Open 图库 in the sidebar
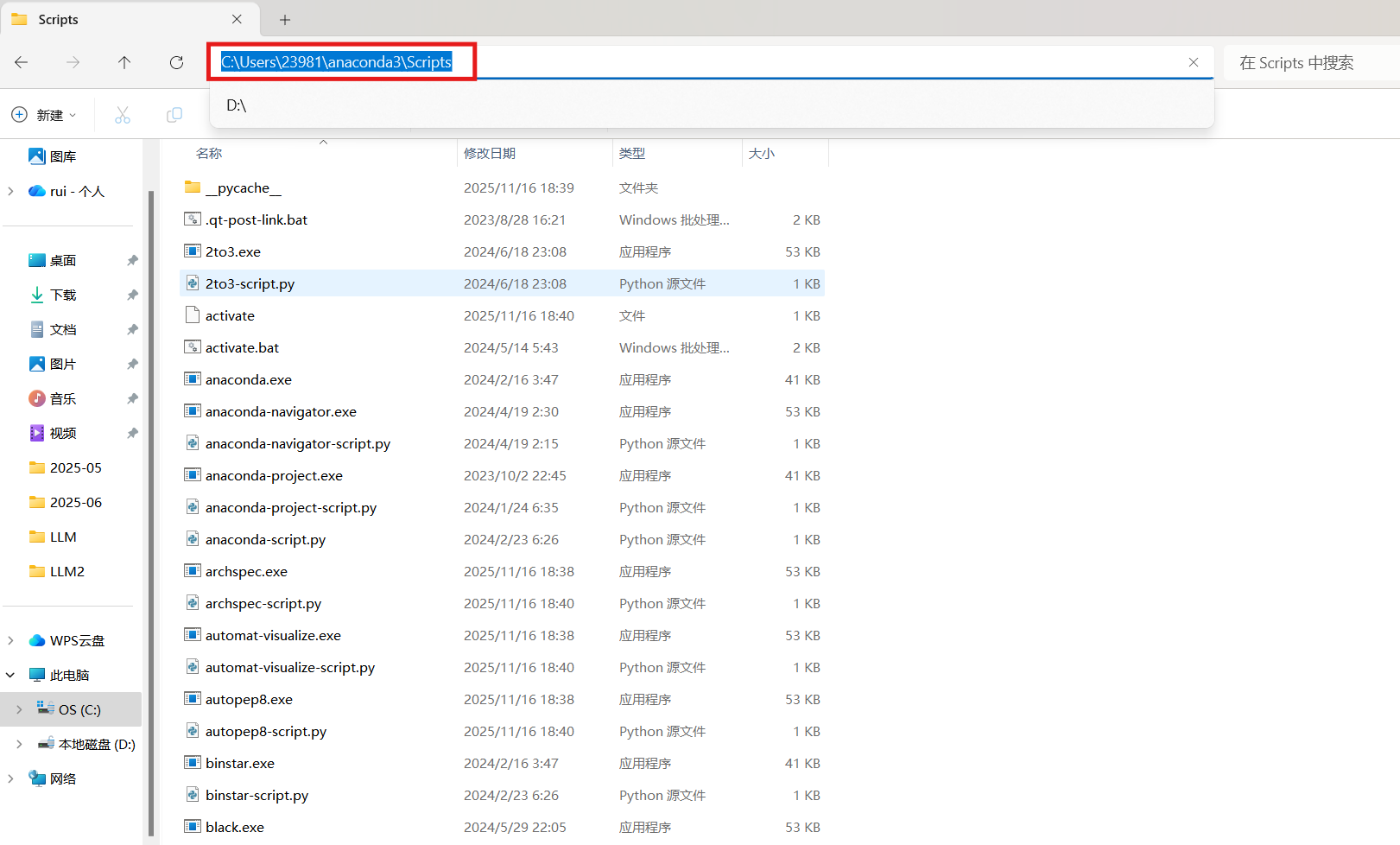This screenshot has width=1400, height=845. (x=63, y=156)
